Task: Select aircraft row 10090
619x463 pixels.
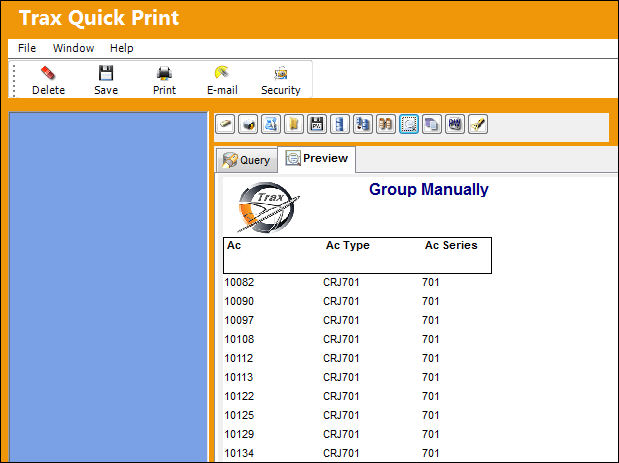Action: click(x=332, y=302)
